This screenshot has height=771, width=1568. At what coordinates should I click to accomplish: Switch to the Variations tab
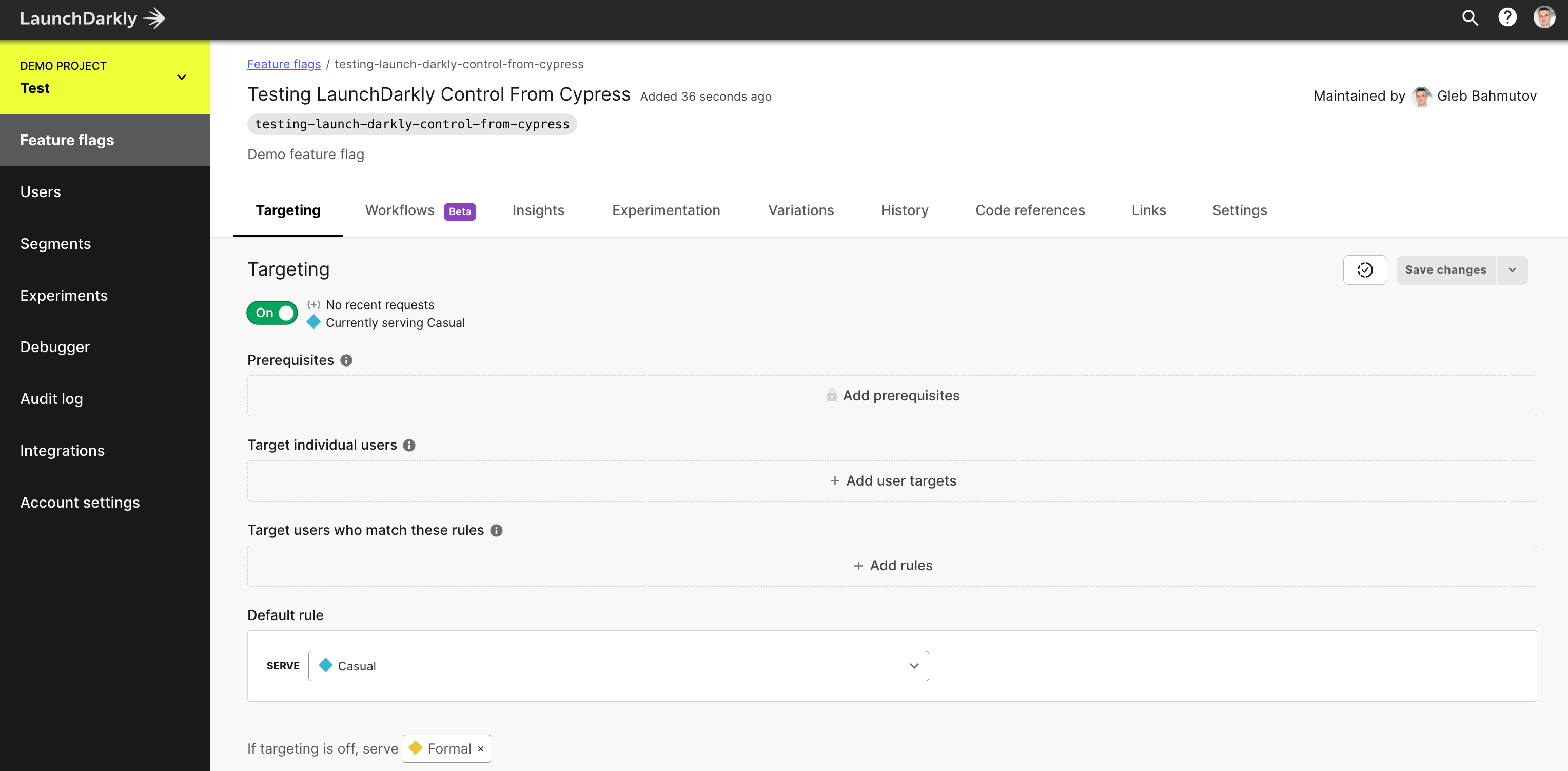point(800,210)
